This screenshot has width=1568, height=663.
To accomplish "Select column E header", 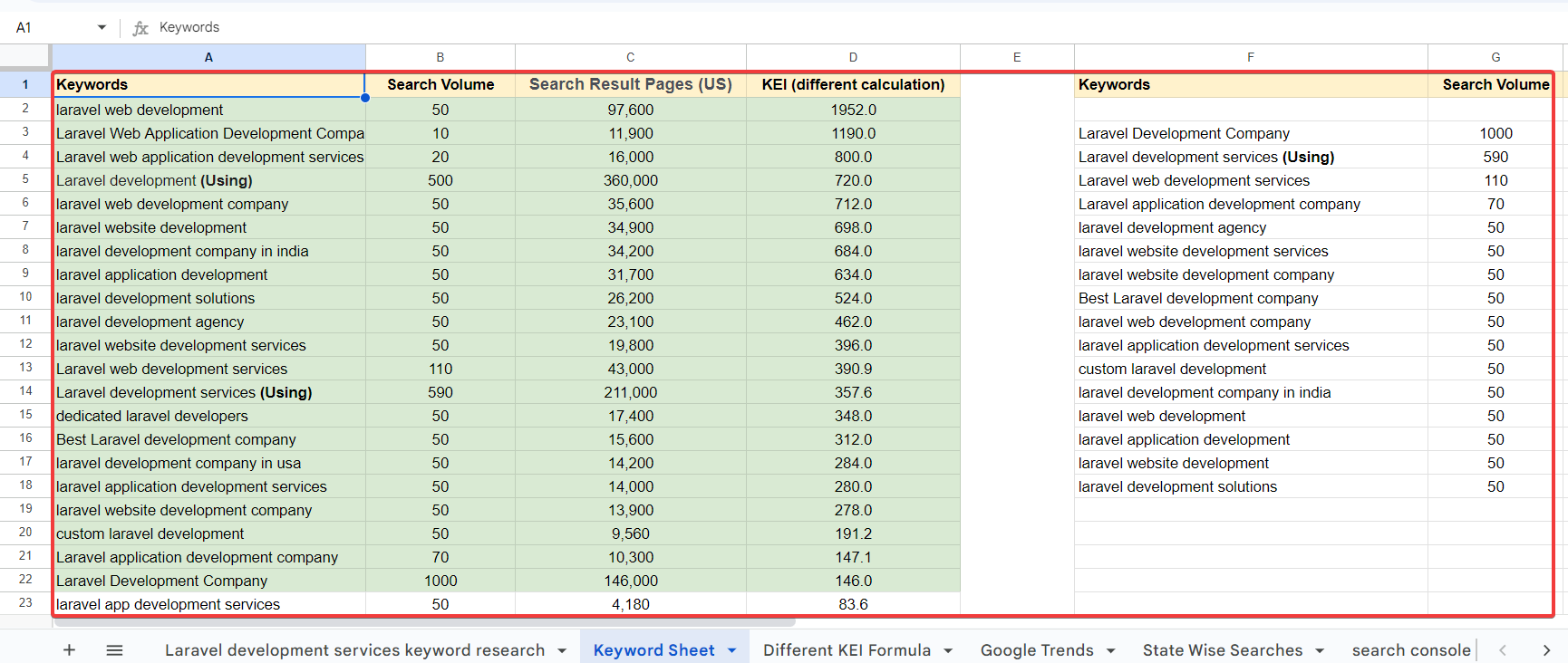I will [x=1017, y=57].
